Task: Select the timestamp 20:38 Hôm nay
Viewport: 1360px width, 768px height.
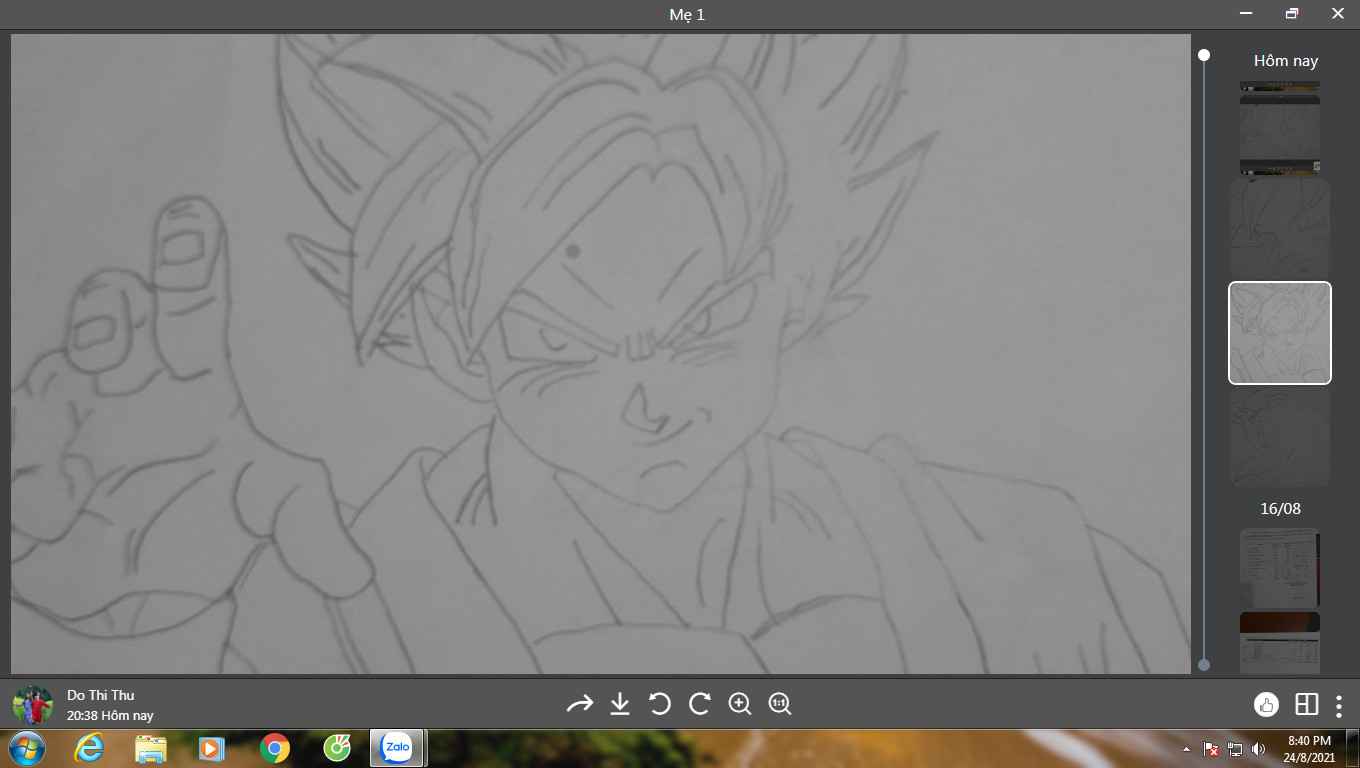Action: pos(110,716)
